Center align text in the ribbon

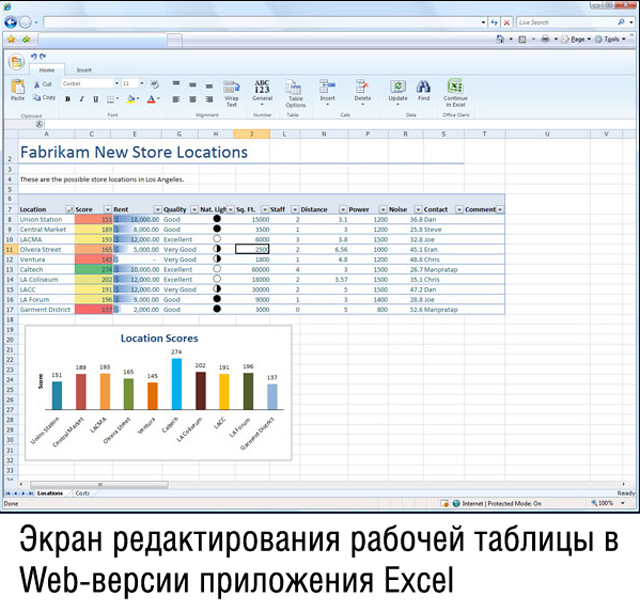coord(193,99)
